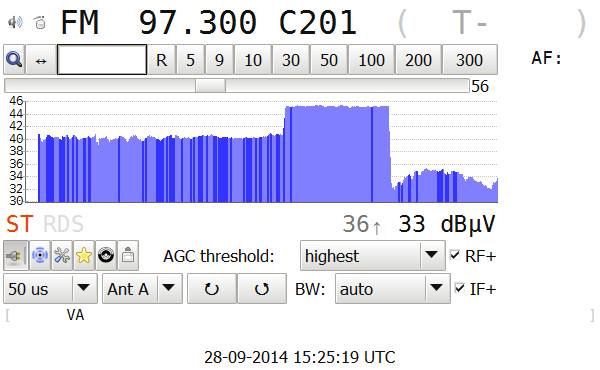Screen dimensions: 600x370
Task: Click the magnifier search icon
Action: pyautogui.click(x=14, y=60)
